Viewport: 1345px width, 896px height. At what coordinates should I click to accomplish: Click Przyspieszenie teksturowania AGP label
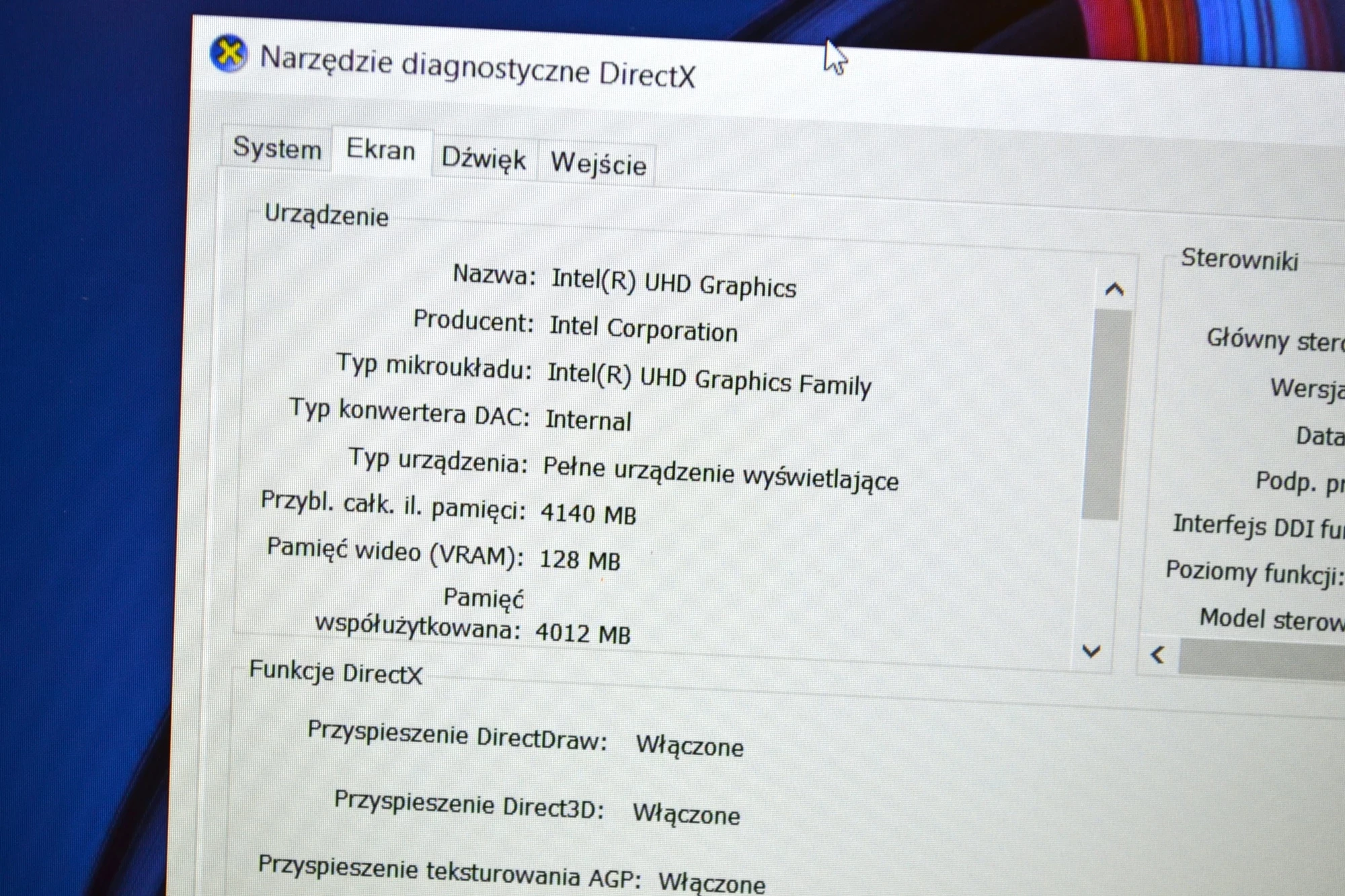(449, 872)
